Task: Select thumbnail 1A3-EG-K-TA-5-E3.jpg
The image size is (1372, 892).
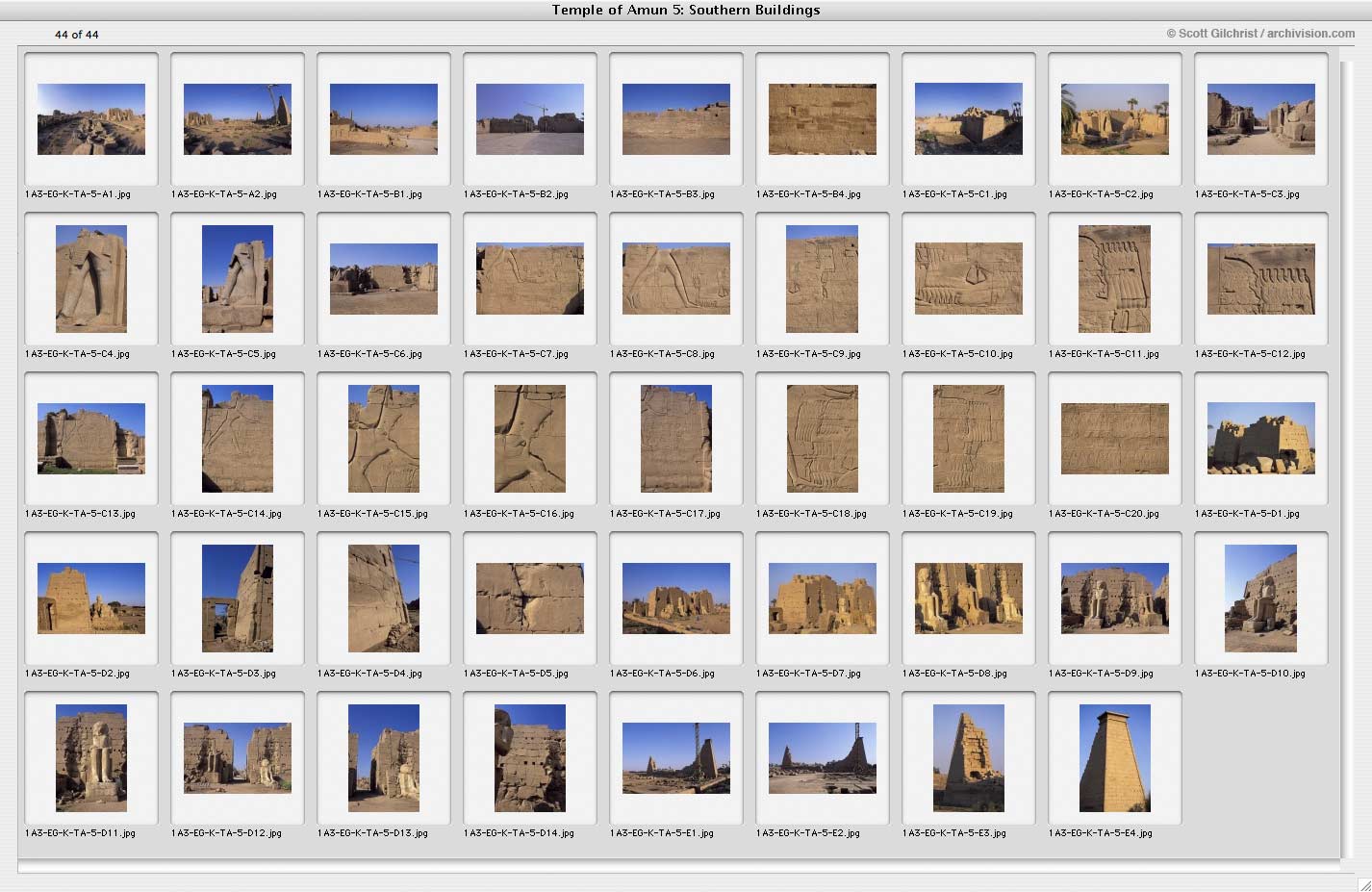Action: [969, 758]
